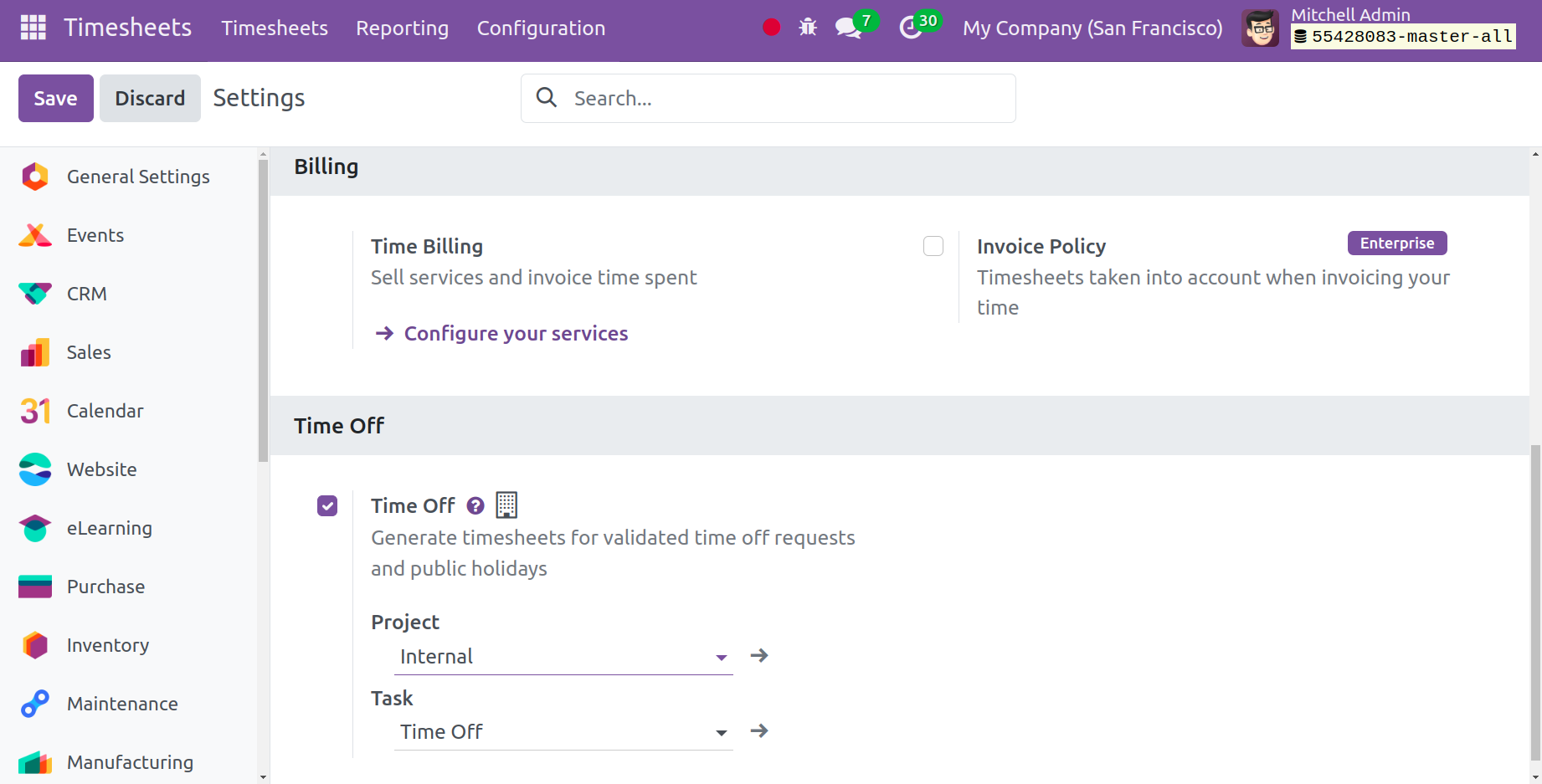The height and width of the screenshot is (784, 1542).
Task: Click the Timesheets app title
Action: point(128,28)
